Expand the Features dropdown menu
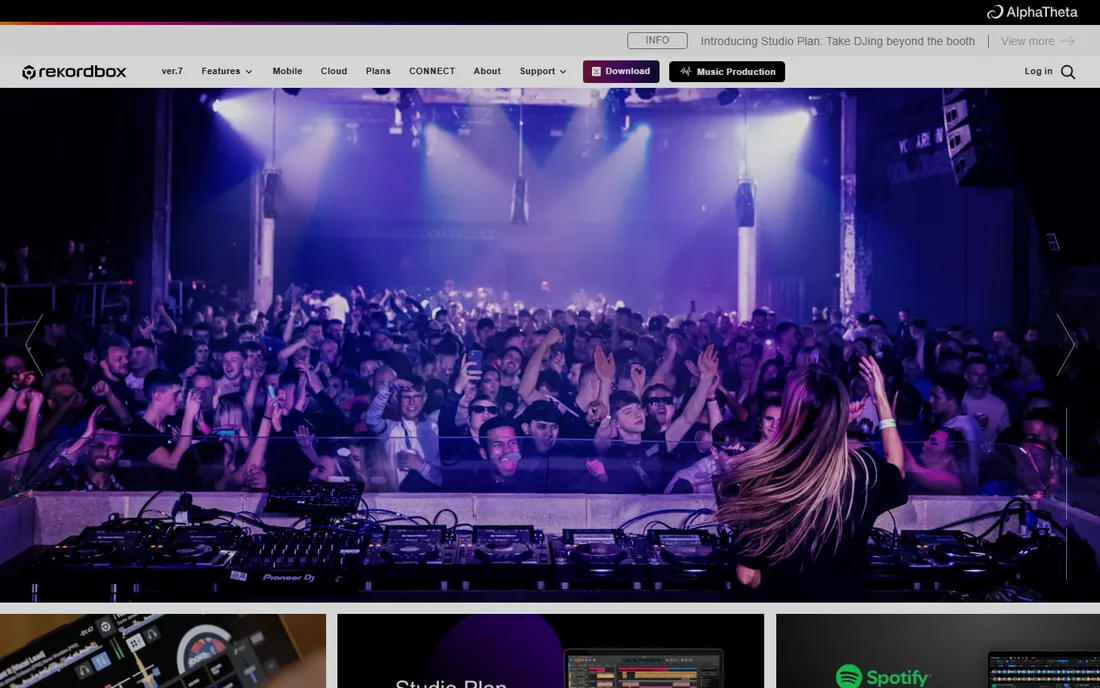 [227, 71]
